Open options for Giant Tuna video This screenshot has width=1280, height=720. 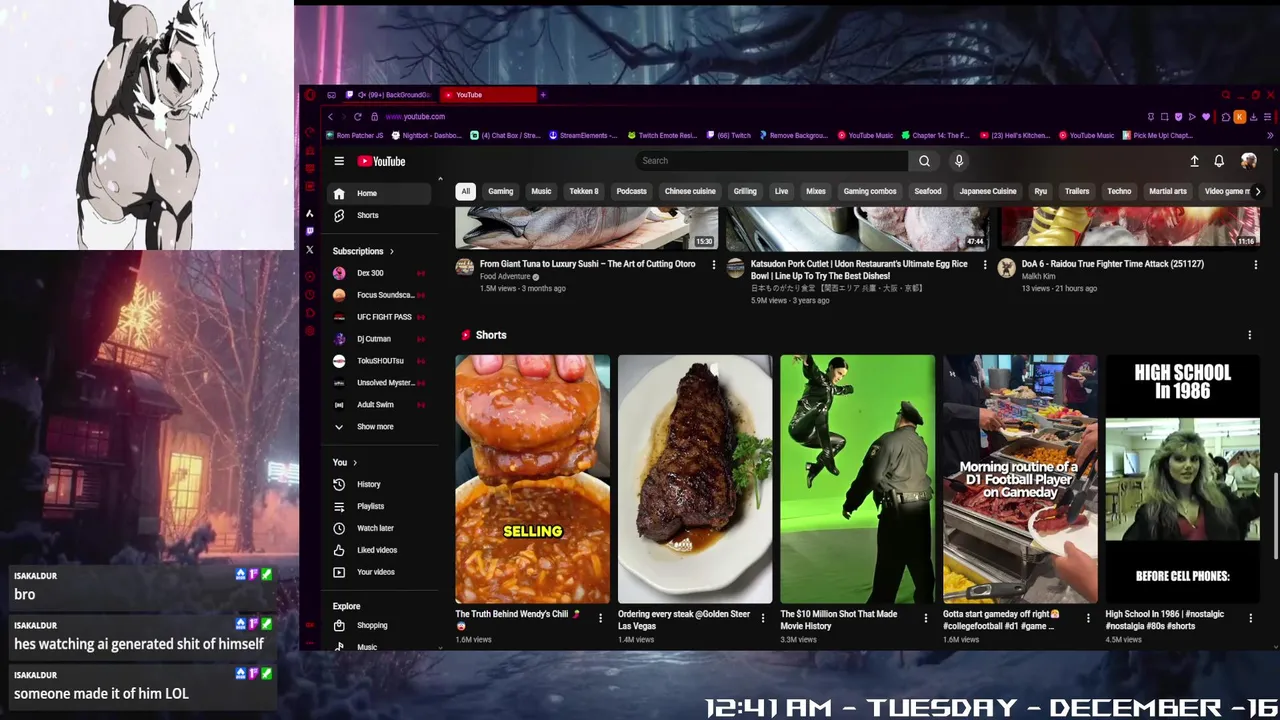click(x=713, y=265)
